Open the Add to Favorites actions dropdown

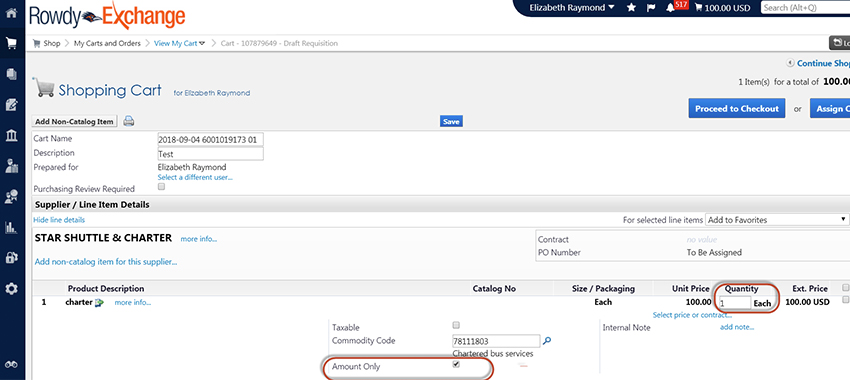[x=777, y=220]
